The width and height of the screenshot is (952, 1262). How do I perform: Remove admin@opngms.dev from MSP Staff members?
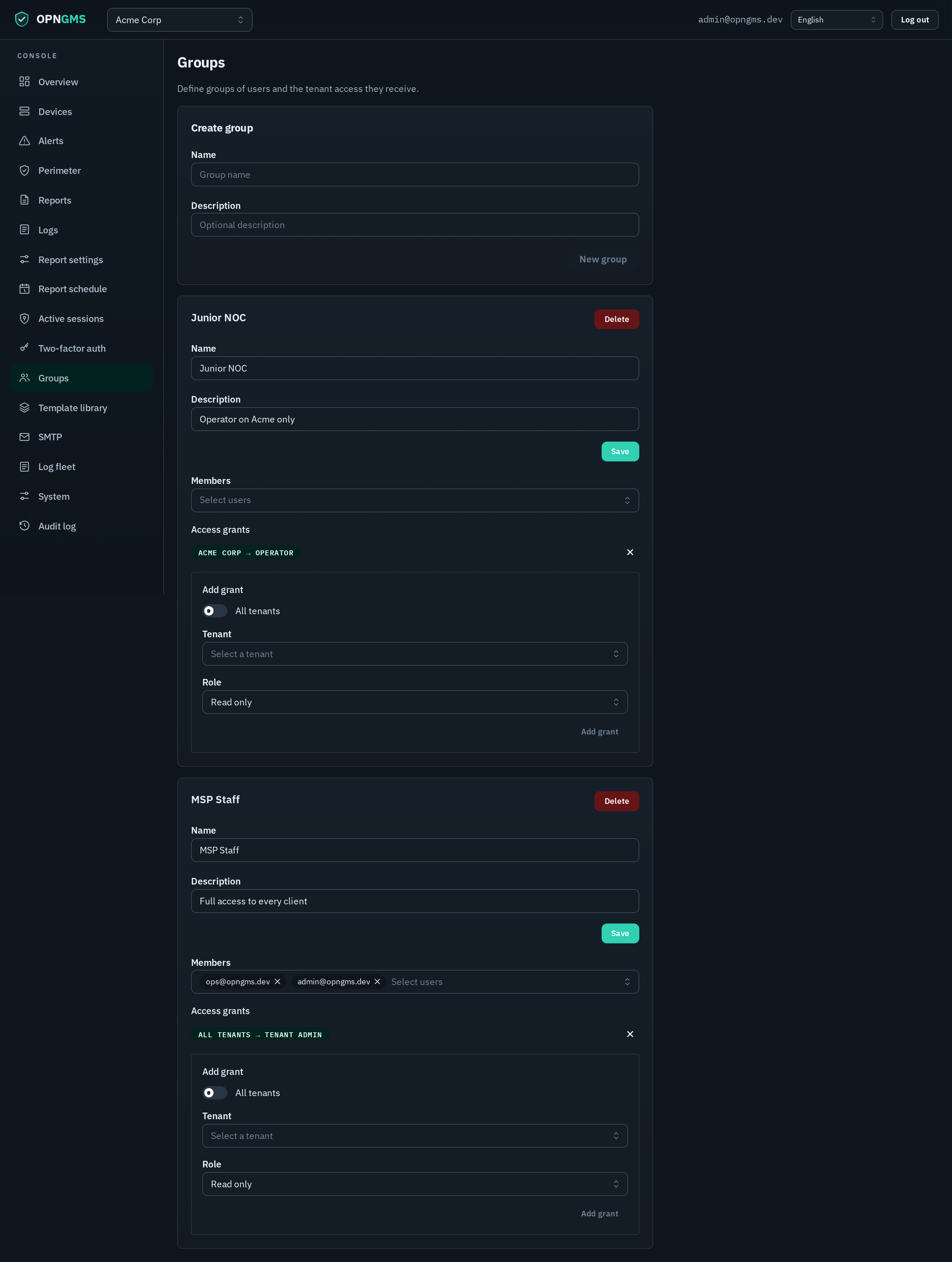click(x=377, y=982)
